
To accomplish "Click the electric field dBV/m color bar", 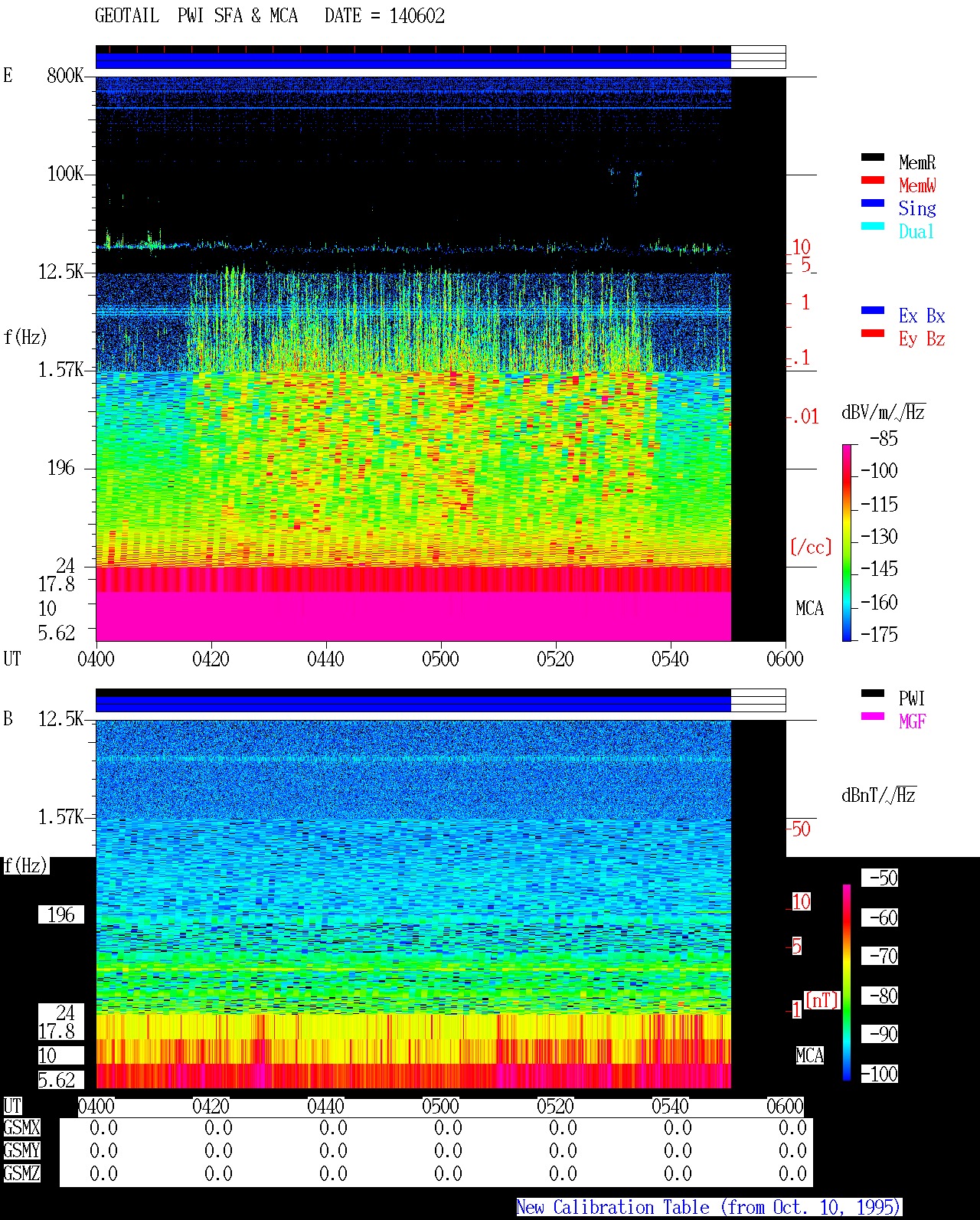I will tap(847, 542).
